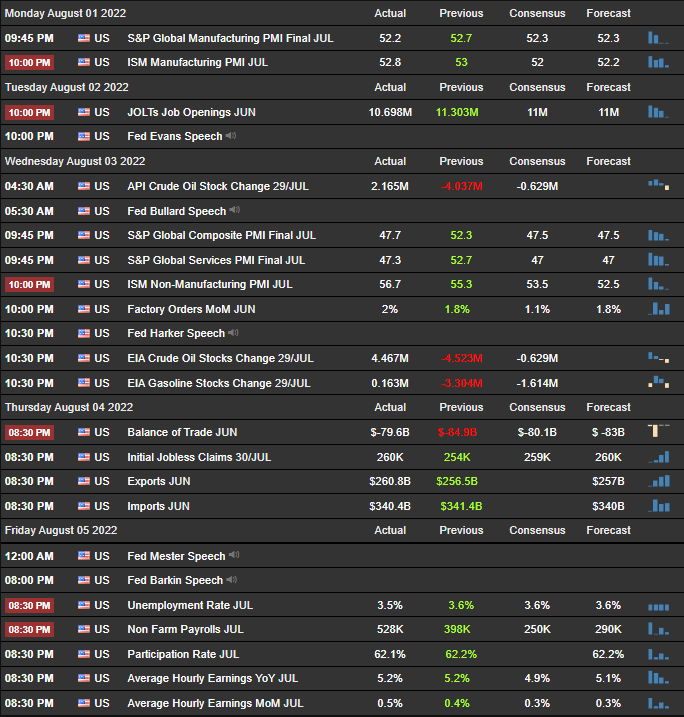Click the speaker icon next to Fed Harker Speech
Image resolution: width=684 pixels, height=717 pixels.
(x=234, y=332)
